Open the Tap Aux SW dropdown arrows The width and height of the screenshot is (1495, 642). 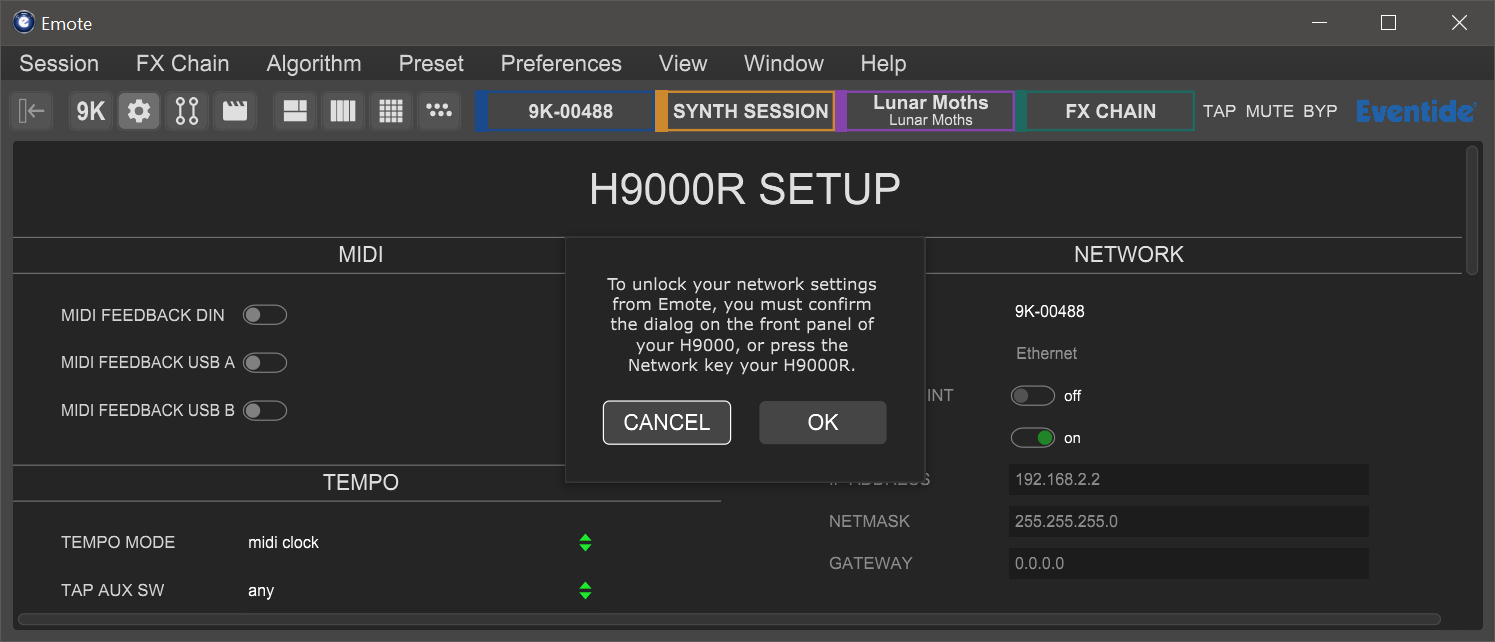pos(585,591)
